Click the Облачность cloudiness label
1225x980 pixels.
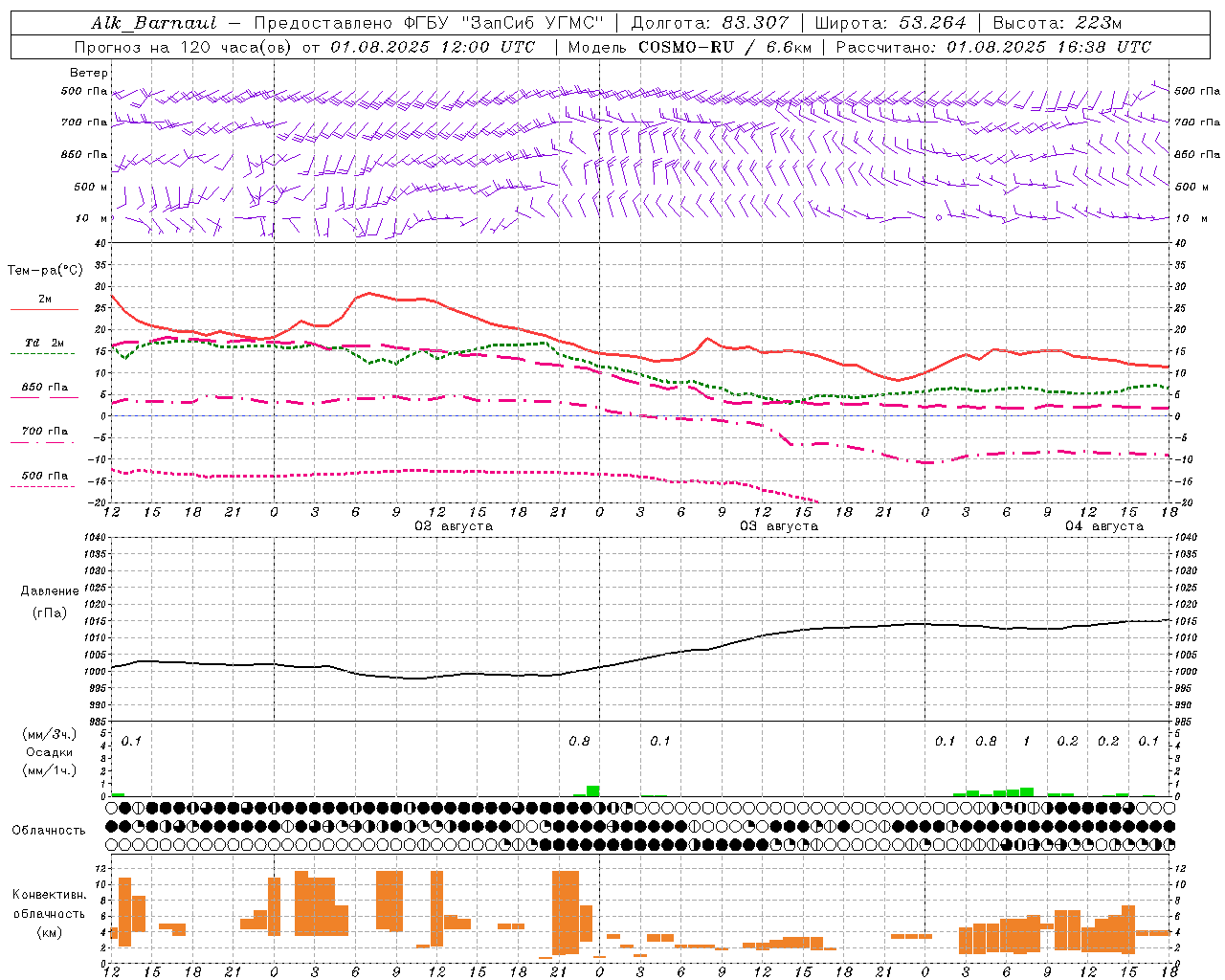[x=49, y=831]
